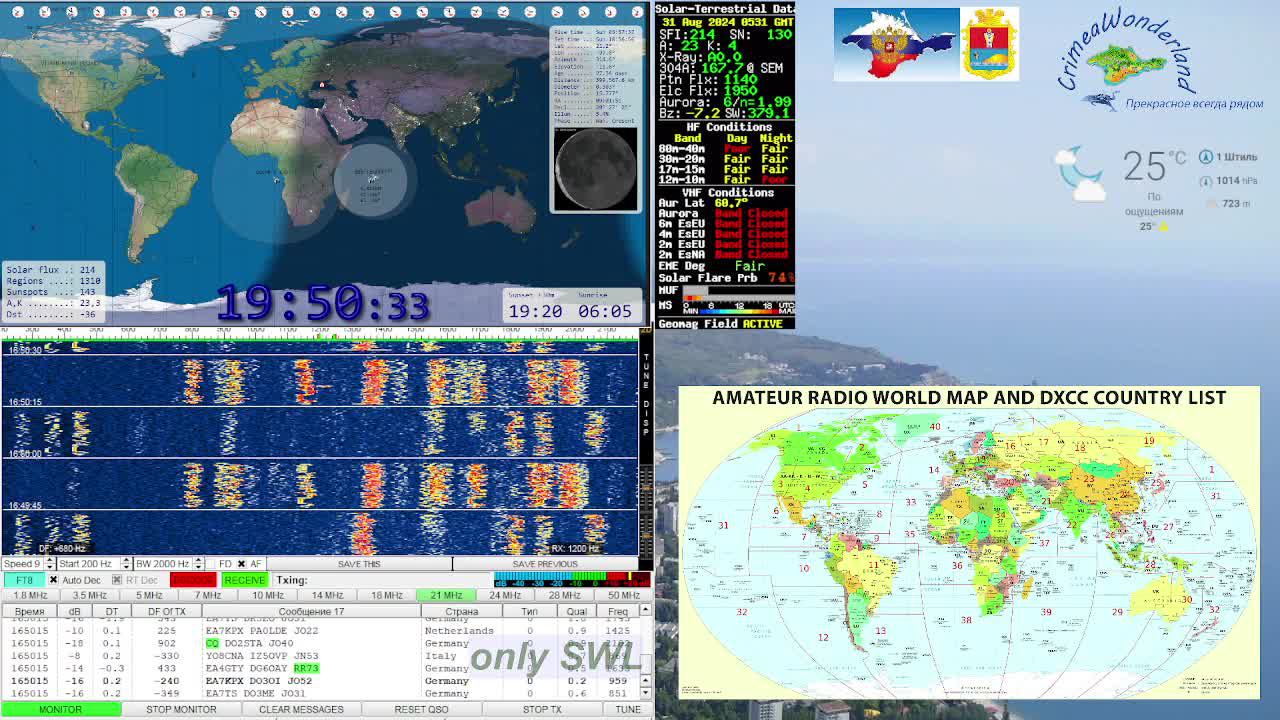This screenshot has width=1280, height=720.
Task: Click the RESET QSO button
Action: (x=421, y=709)
